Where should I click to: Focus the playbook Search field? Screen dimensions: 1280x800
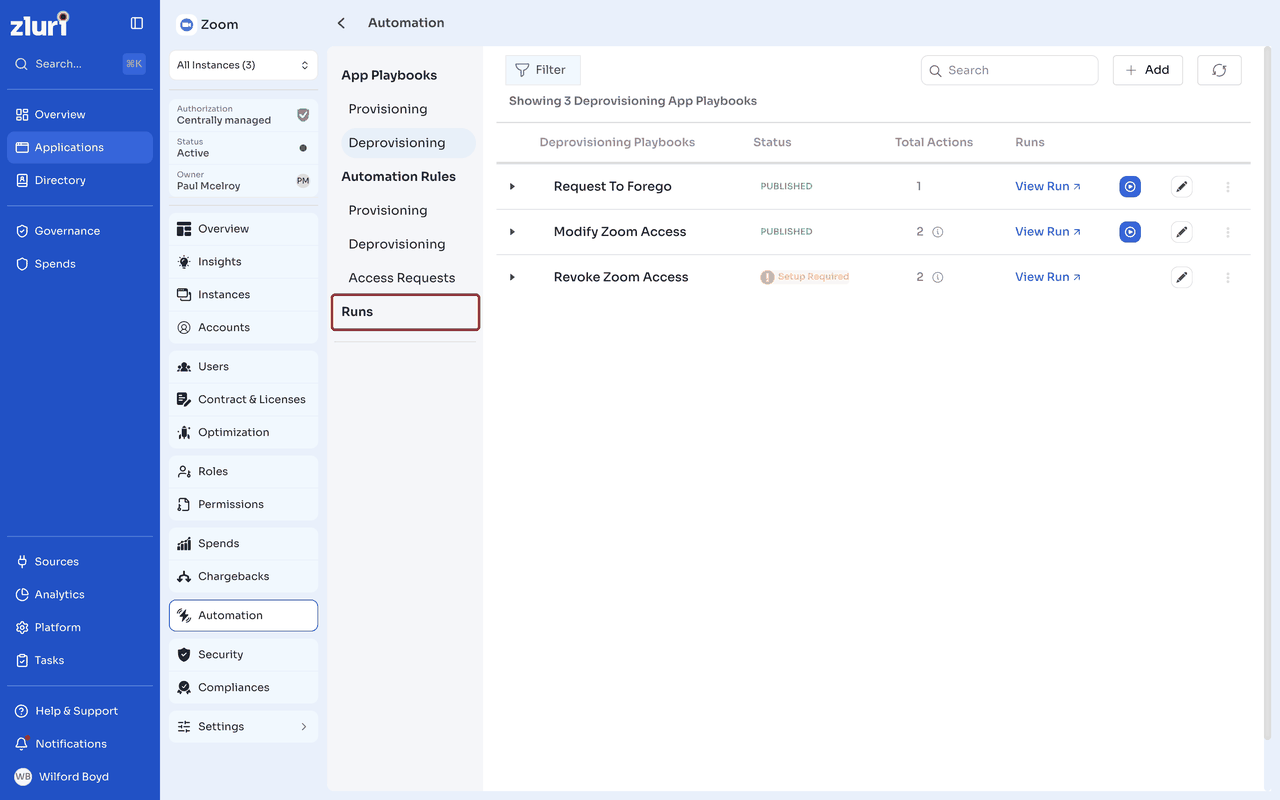[1009, 70]
